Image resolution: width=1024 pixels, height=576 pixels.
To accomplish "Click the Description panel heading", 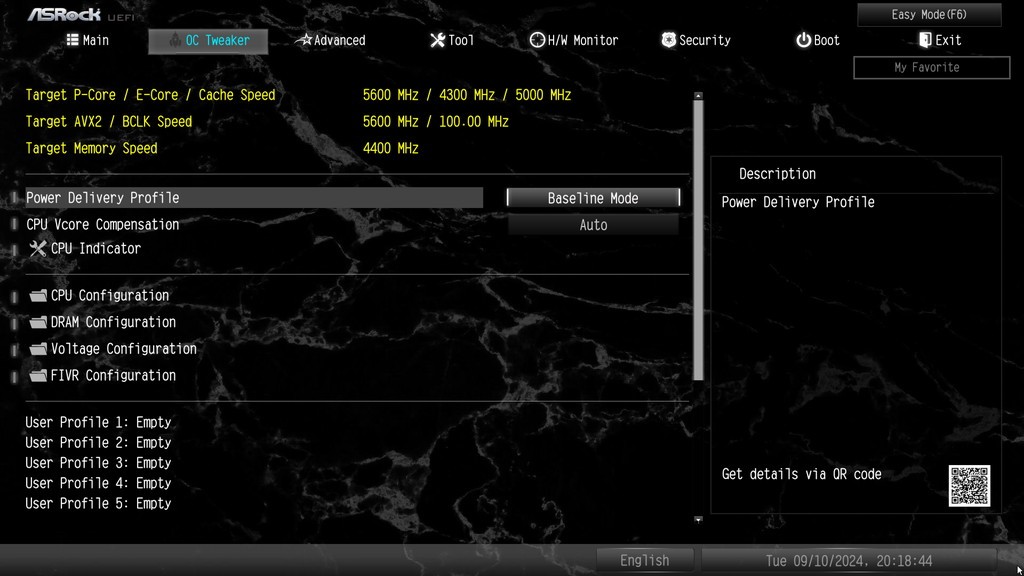I will (x=777, y=174).
